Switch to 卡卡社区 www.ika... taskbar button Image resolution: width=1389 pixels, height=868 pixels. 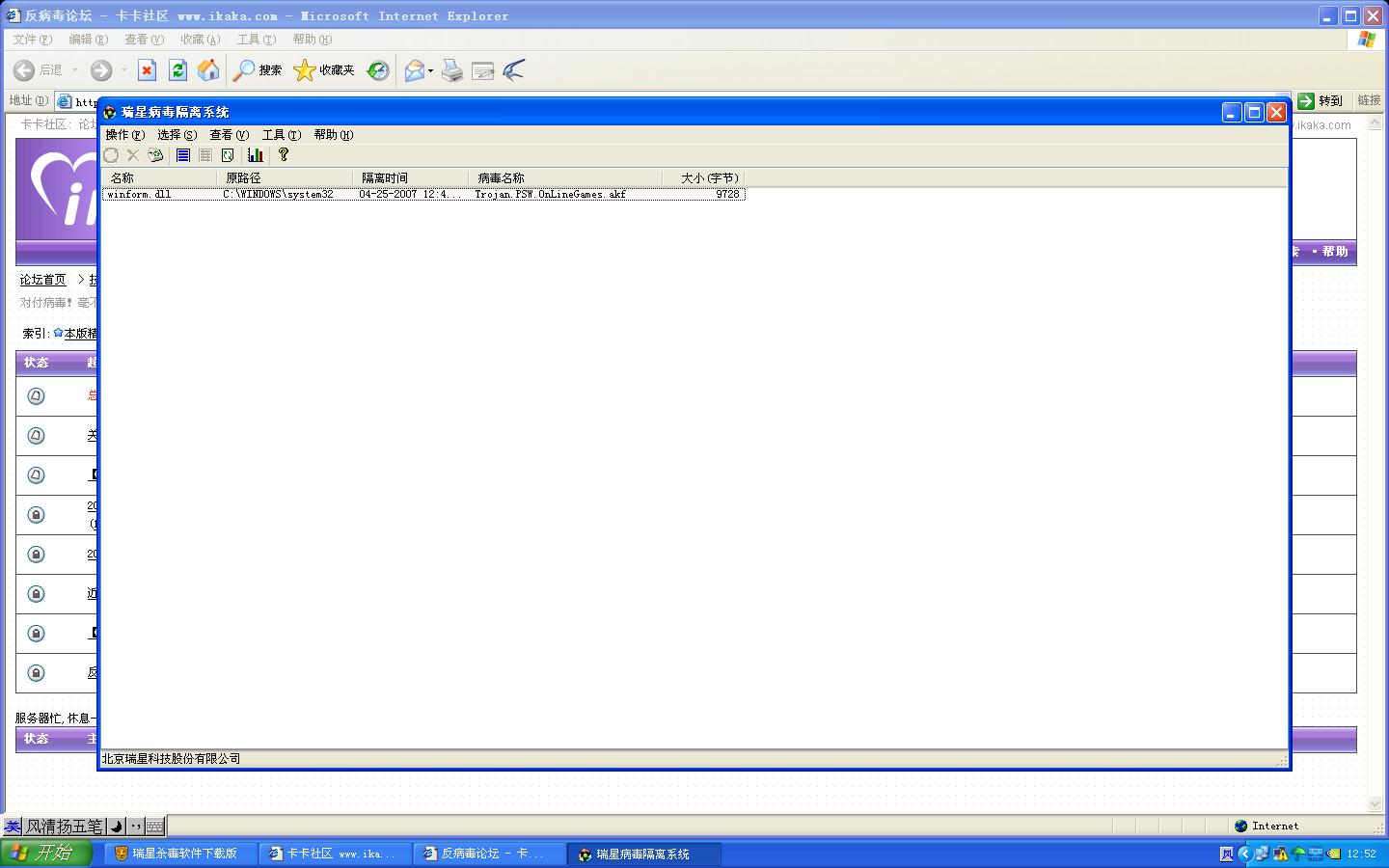tap(335, 854)
